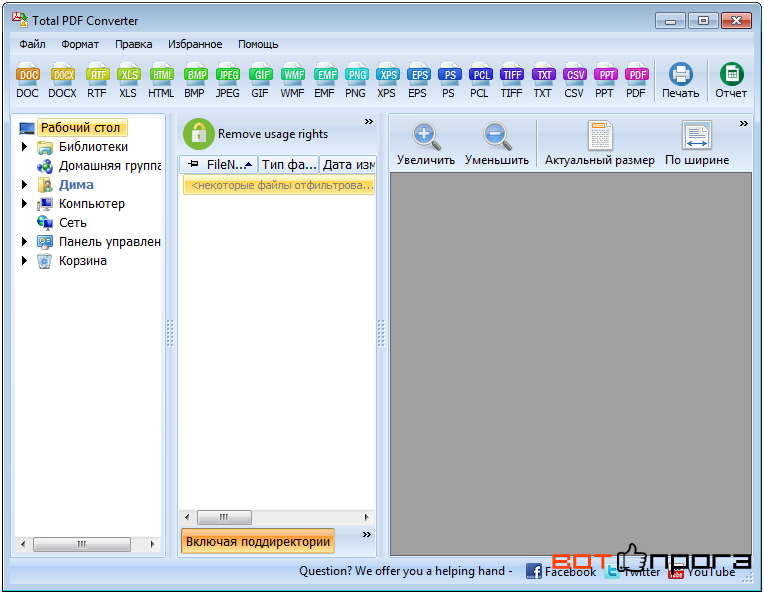The width and height of the screenshot is (764, 594).
Task: Convert selected file to HTML
Action: coord(161,80)
